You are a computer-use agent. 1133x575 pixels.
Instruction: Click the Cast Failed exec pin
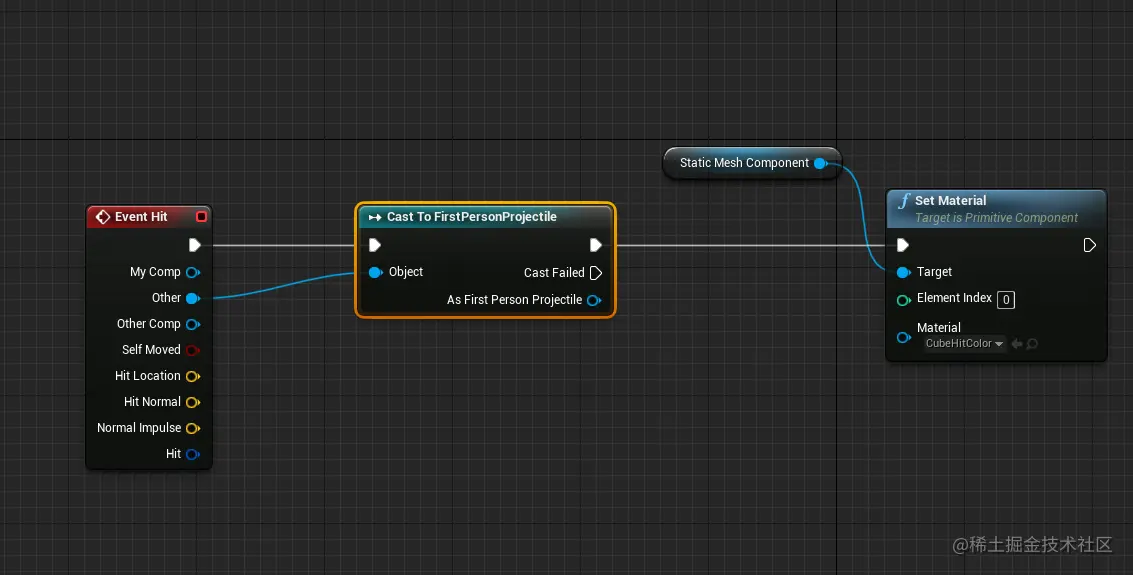(x=595, y=273)
